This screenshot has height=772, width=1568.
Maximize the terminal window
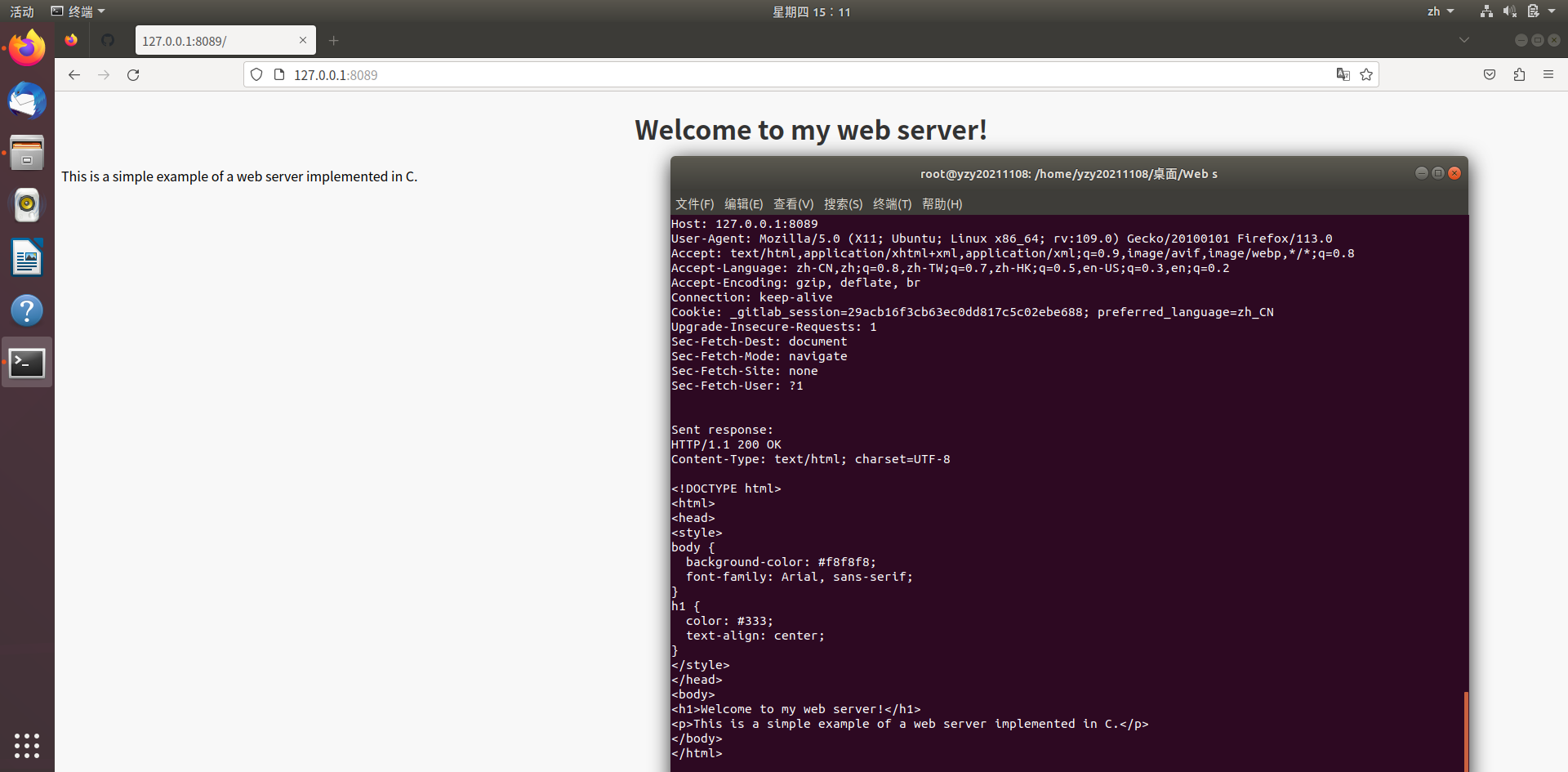[1438, 173]
